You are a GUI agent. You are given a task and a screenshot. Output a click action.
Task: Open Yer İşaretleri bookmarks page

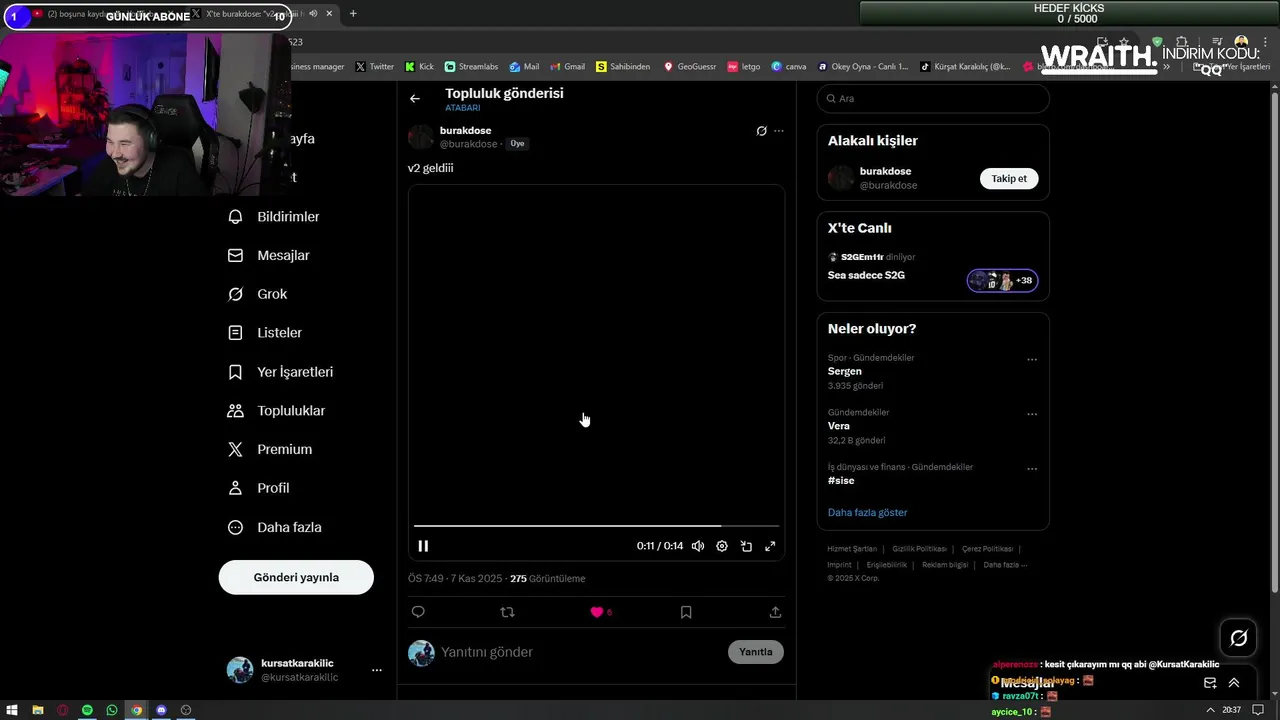coord(282,372)
